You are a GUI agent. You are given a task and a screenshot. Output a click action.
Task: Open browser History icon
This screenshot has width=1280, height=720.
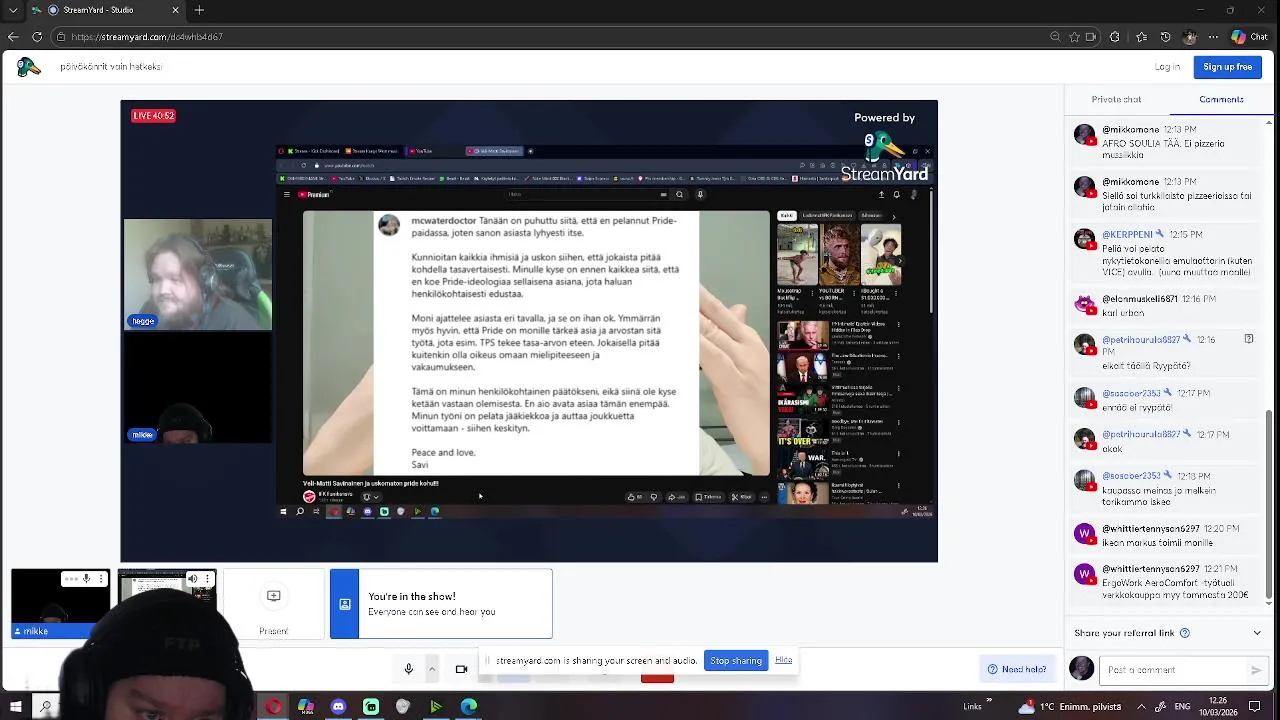point(1165,37)
